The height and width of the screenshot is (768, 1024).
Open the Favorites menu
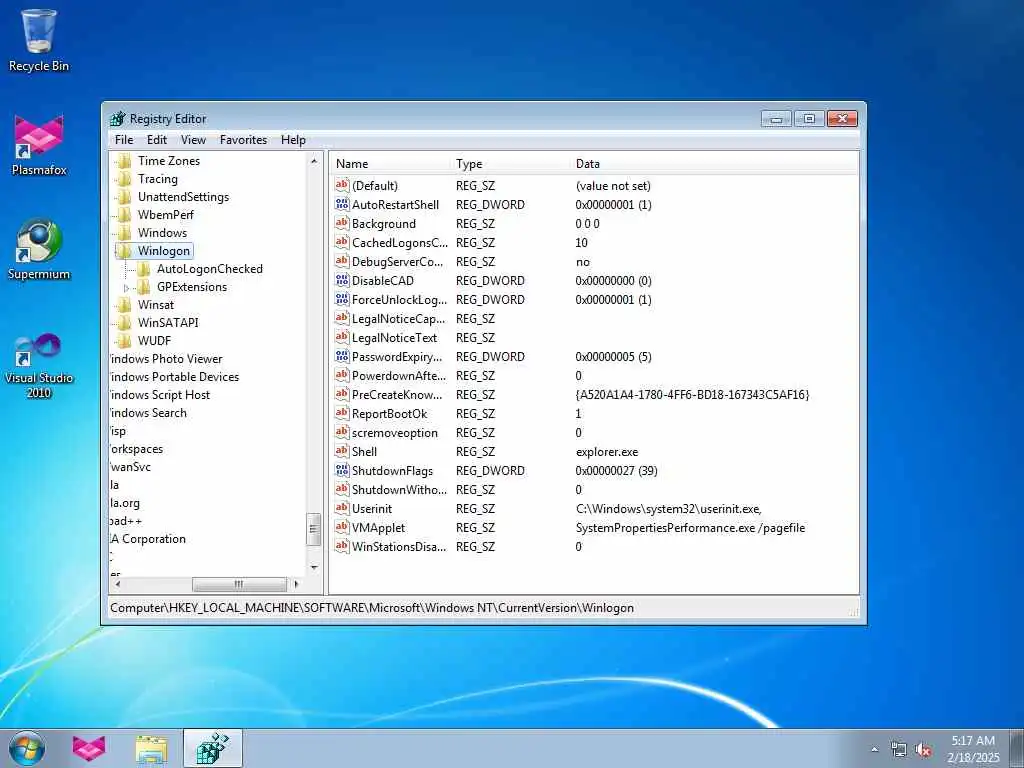pos(244,140)
